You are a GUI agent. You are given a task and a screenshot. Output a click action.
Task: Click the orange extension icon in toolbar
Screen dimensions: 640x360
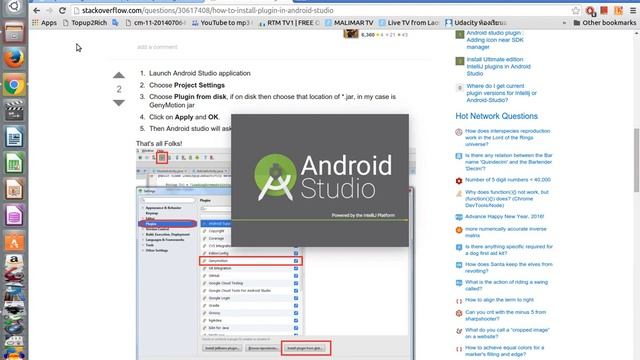coord(618,11)
